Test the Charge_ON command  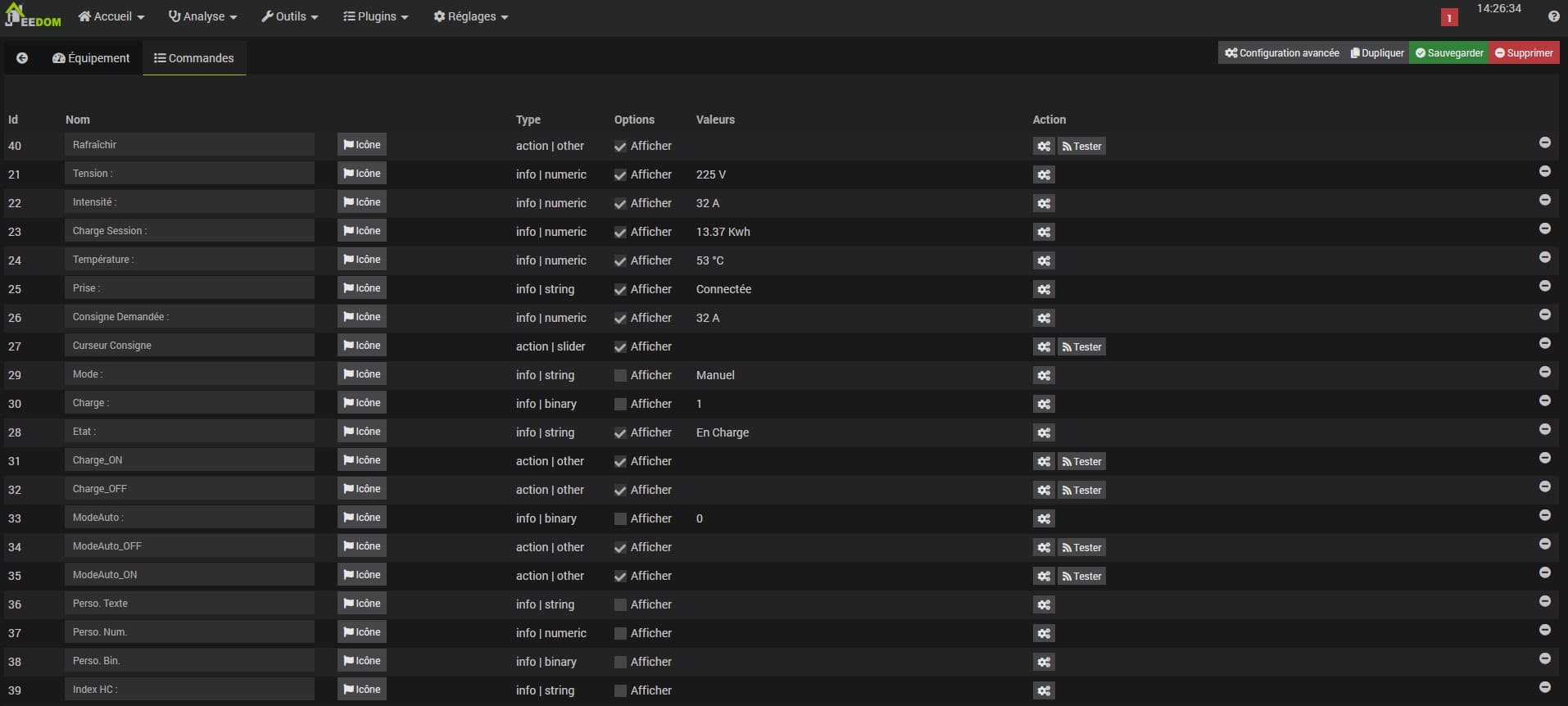[x=1081, y=462]
